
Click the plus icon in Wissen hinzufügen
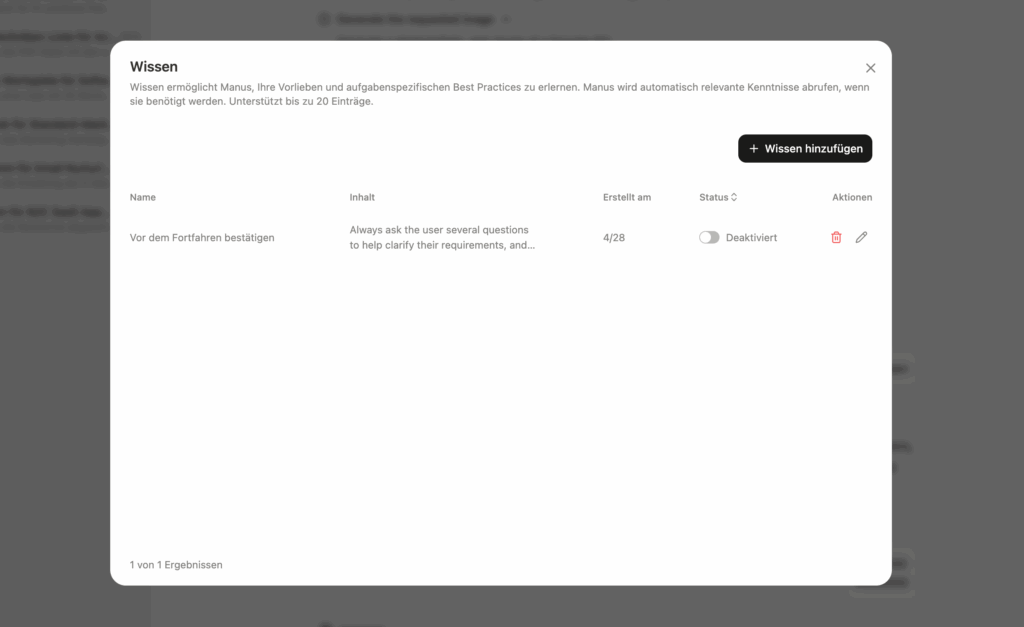pos(754,149)
